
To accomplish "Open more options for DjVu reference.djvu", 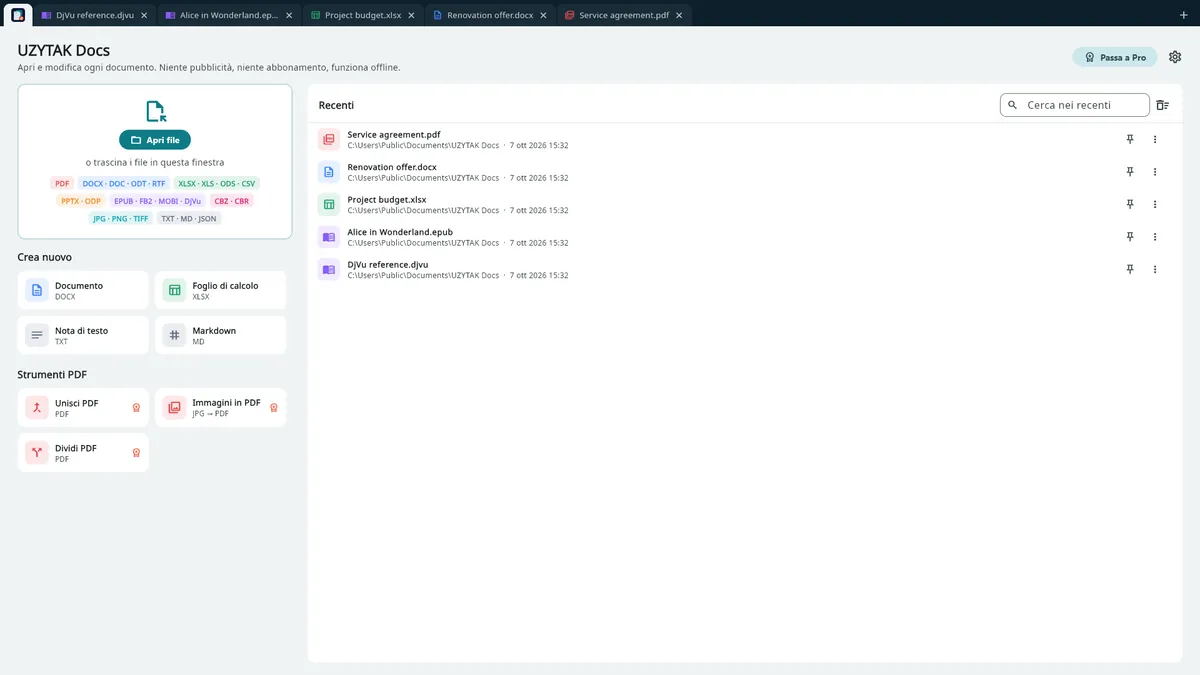I will click(x=1155, y=269).
